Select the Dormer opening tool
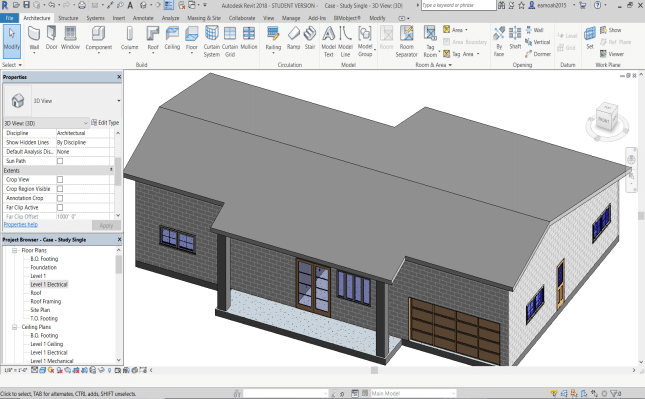The image size is (645, 399). pyautogui.click(x=538, y=54)
